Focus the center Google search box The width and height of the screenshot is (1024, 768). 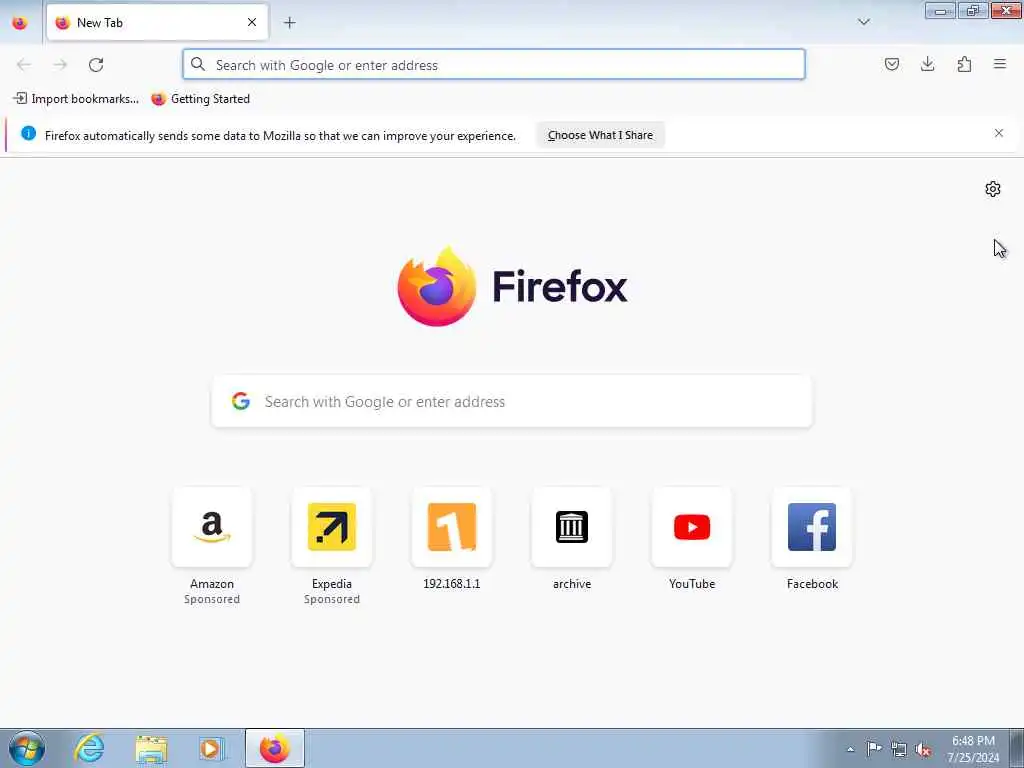pyautogui.click(x=512, y=402)
